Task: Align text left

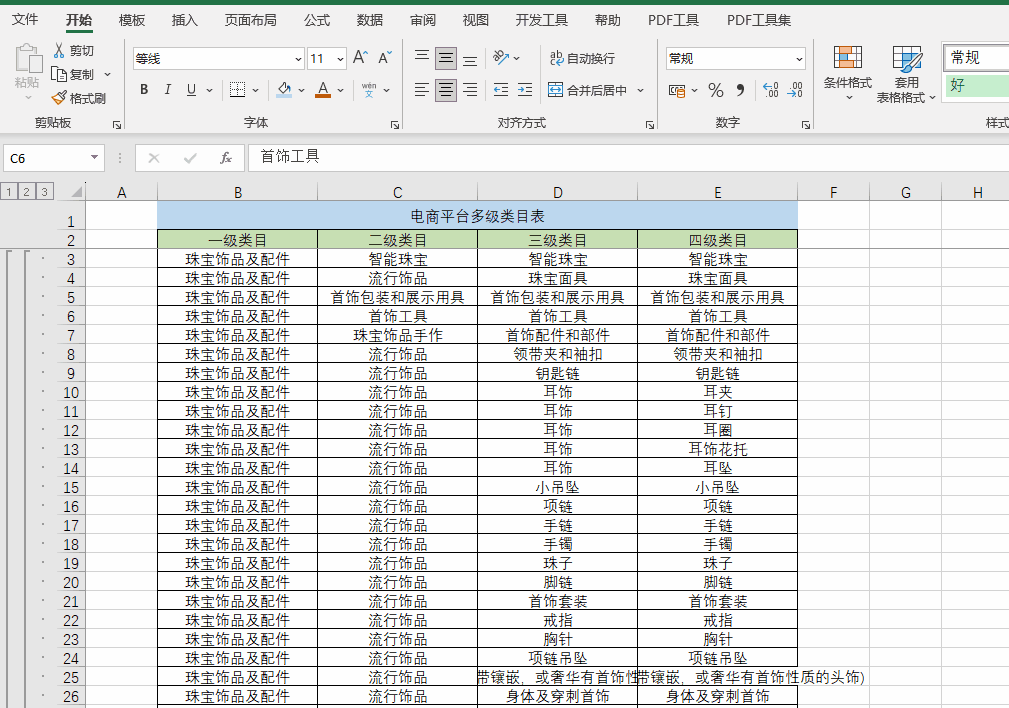Action: click(x=421, y=89)
